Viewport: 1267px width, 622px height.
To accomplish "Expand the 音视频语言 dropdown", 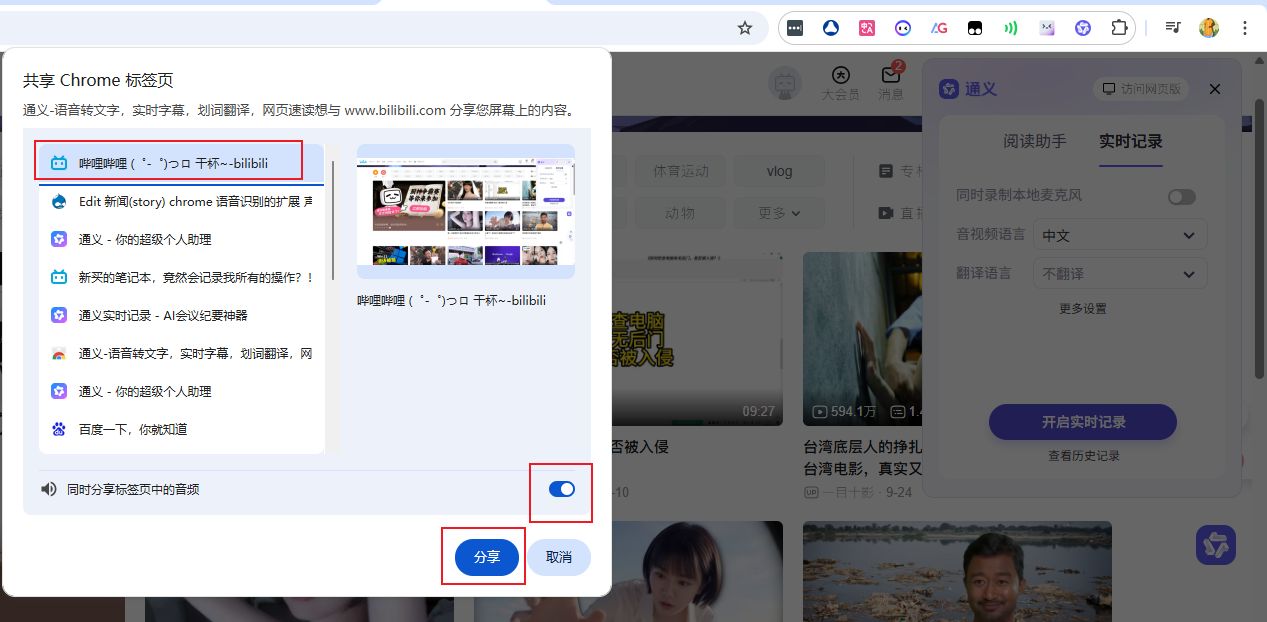I will tap(1119, 235).
